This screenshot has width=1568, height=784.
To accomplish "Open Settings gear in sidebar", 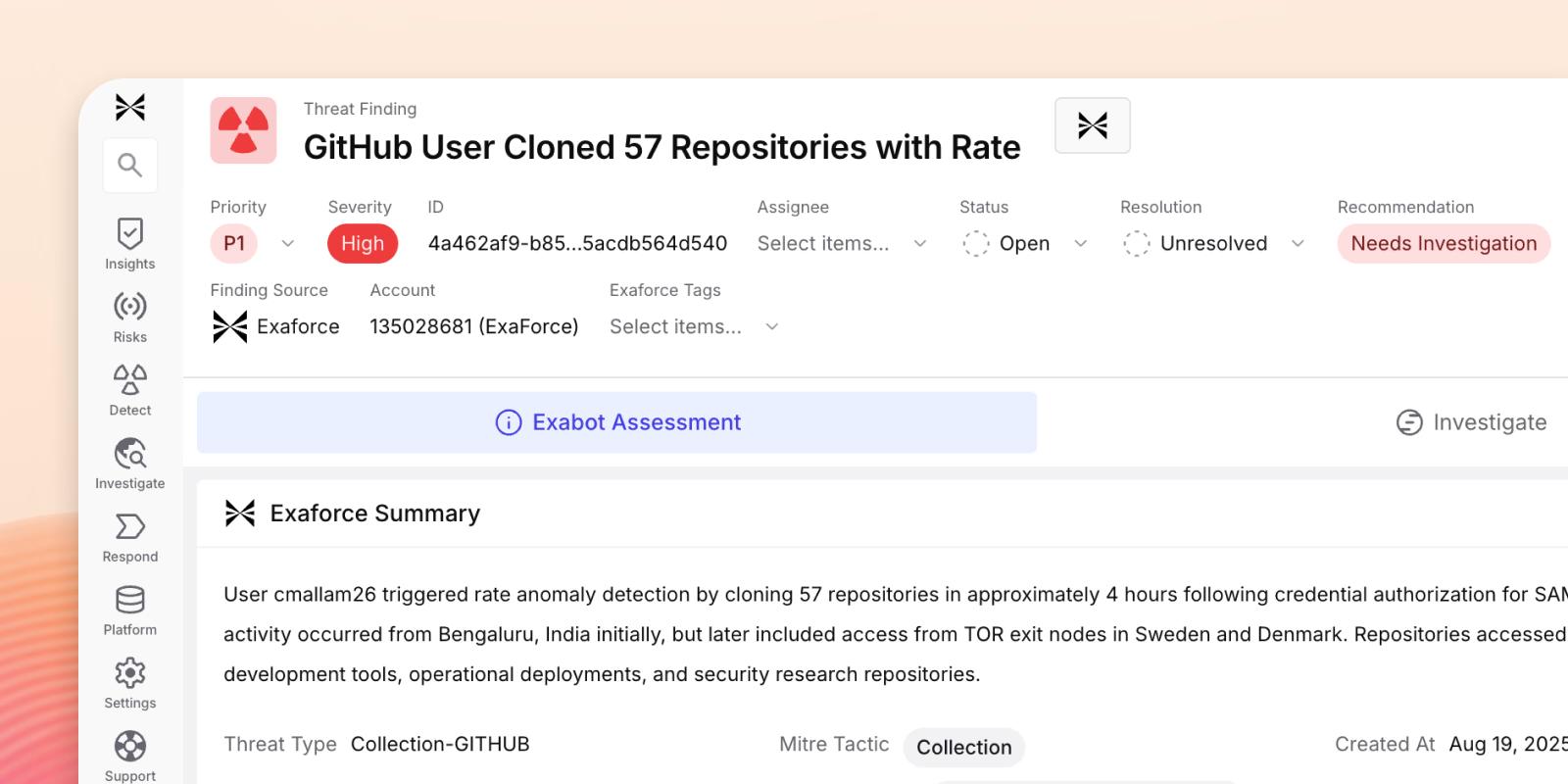I will [x=130, y=683].
